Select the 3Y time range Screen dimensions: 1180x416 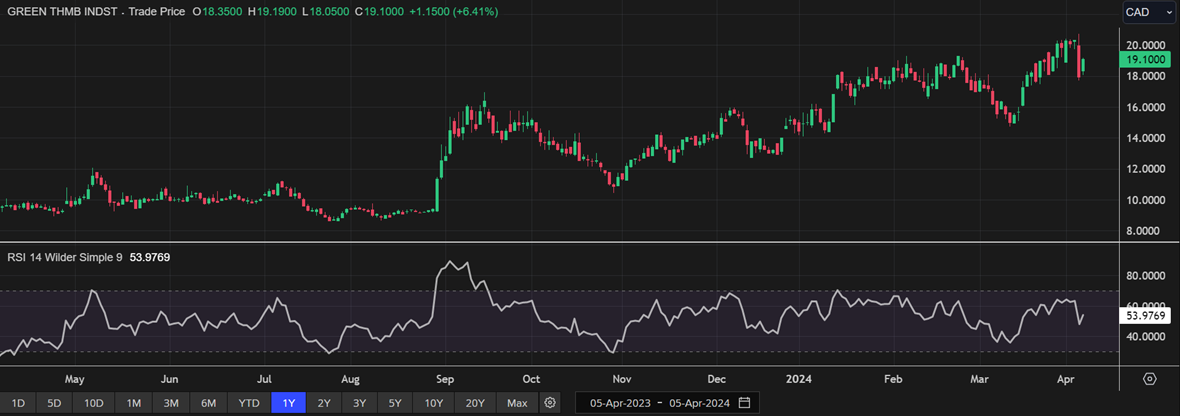(360, 403)
